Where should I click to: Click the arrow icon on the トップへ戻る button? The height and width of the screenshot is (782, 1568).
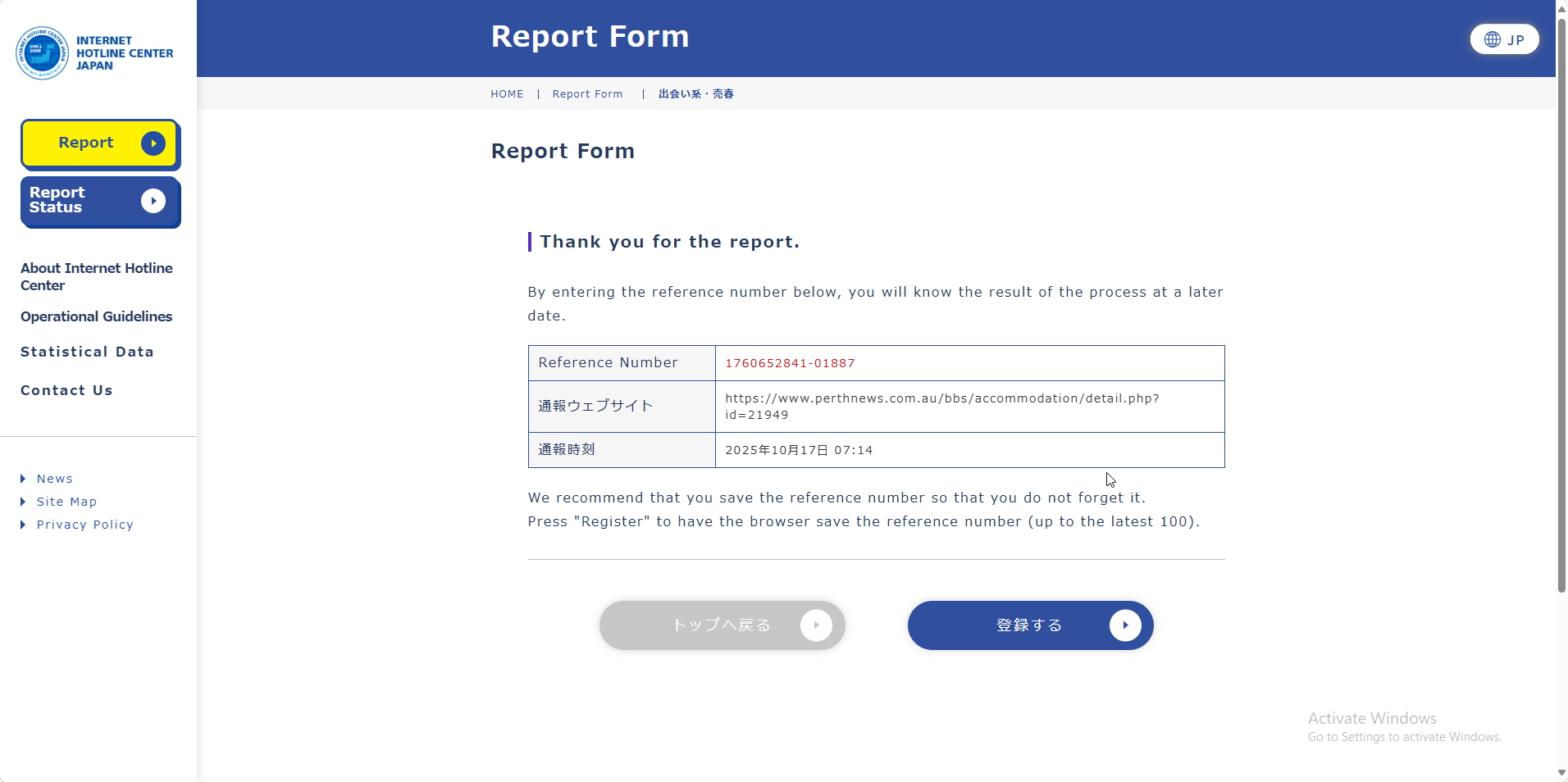[816, 625]
